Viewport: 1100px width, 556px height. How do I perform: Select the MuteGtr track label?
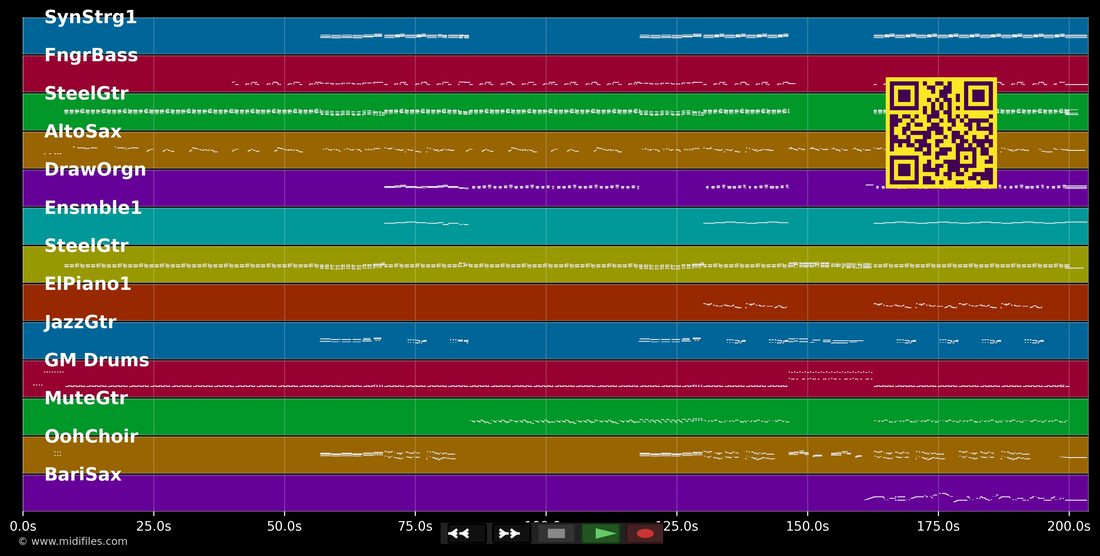[x=86, y=398]
